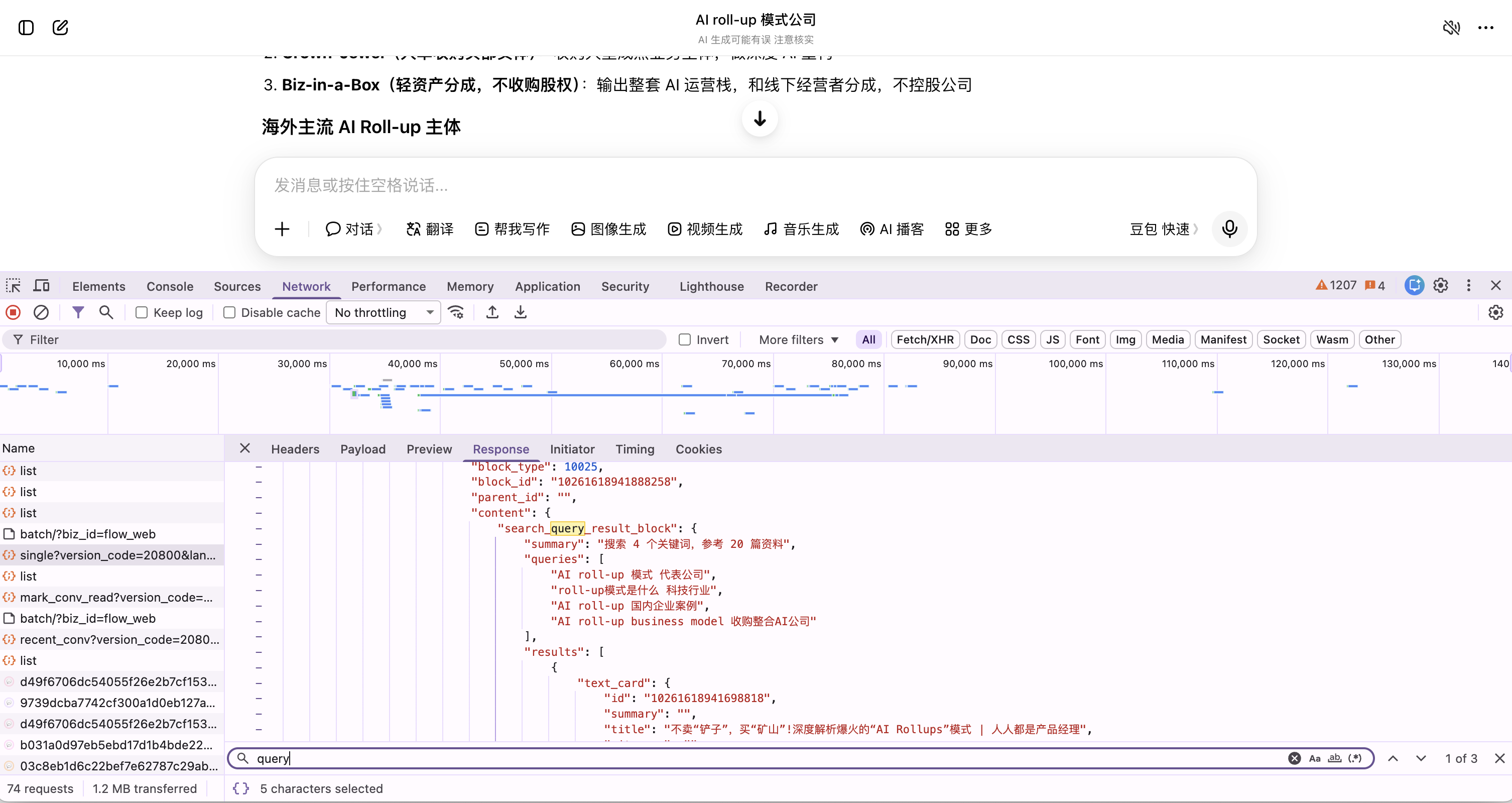Select the recent_conv request in the list
Image resolution: width=1512 pixels, height=803 pixels.
(111, 639)
